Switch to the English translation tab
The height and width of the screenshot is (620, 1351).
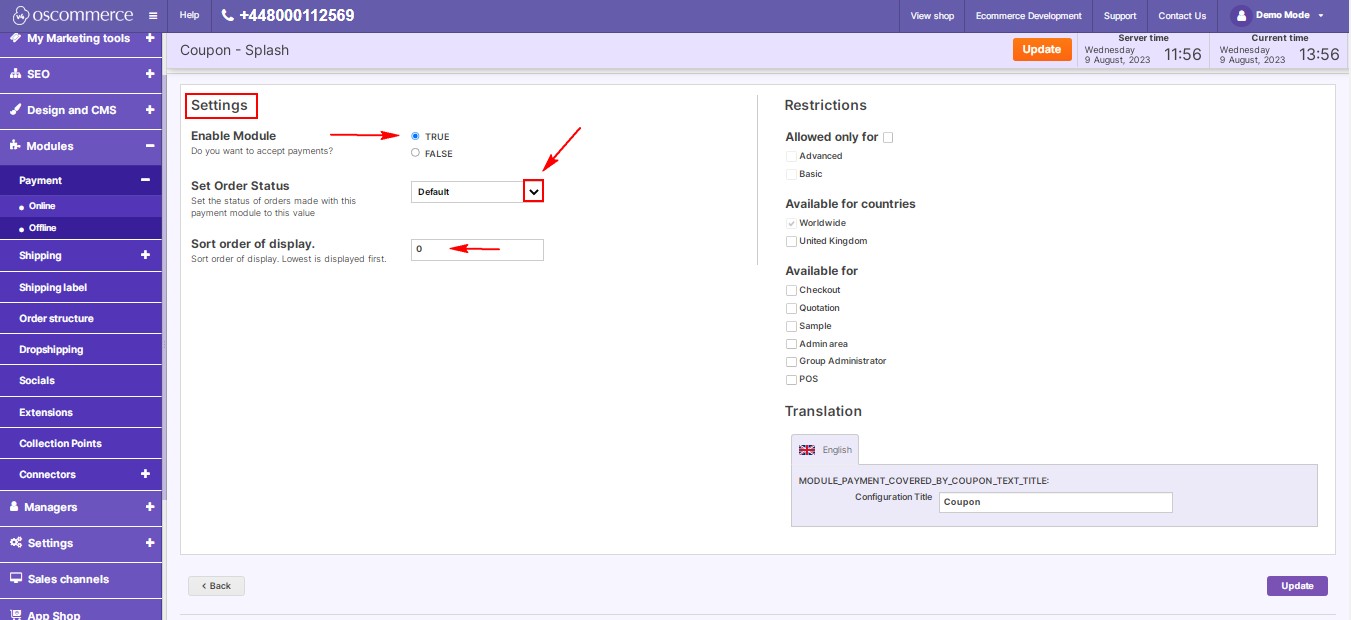[x=825, y=450]
